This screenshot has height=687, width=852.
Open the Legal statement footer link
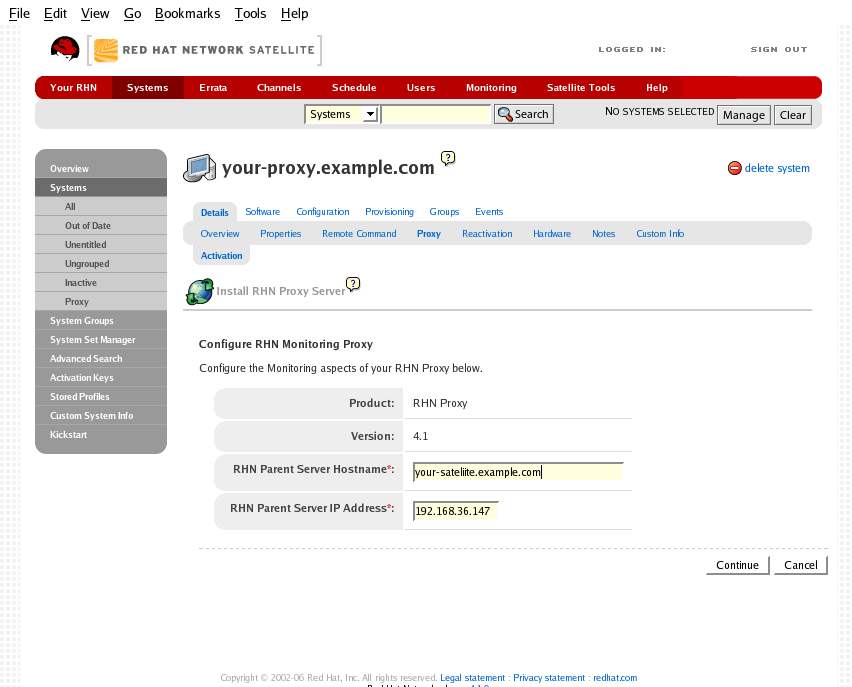tap(472, 678)
